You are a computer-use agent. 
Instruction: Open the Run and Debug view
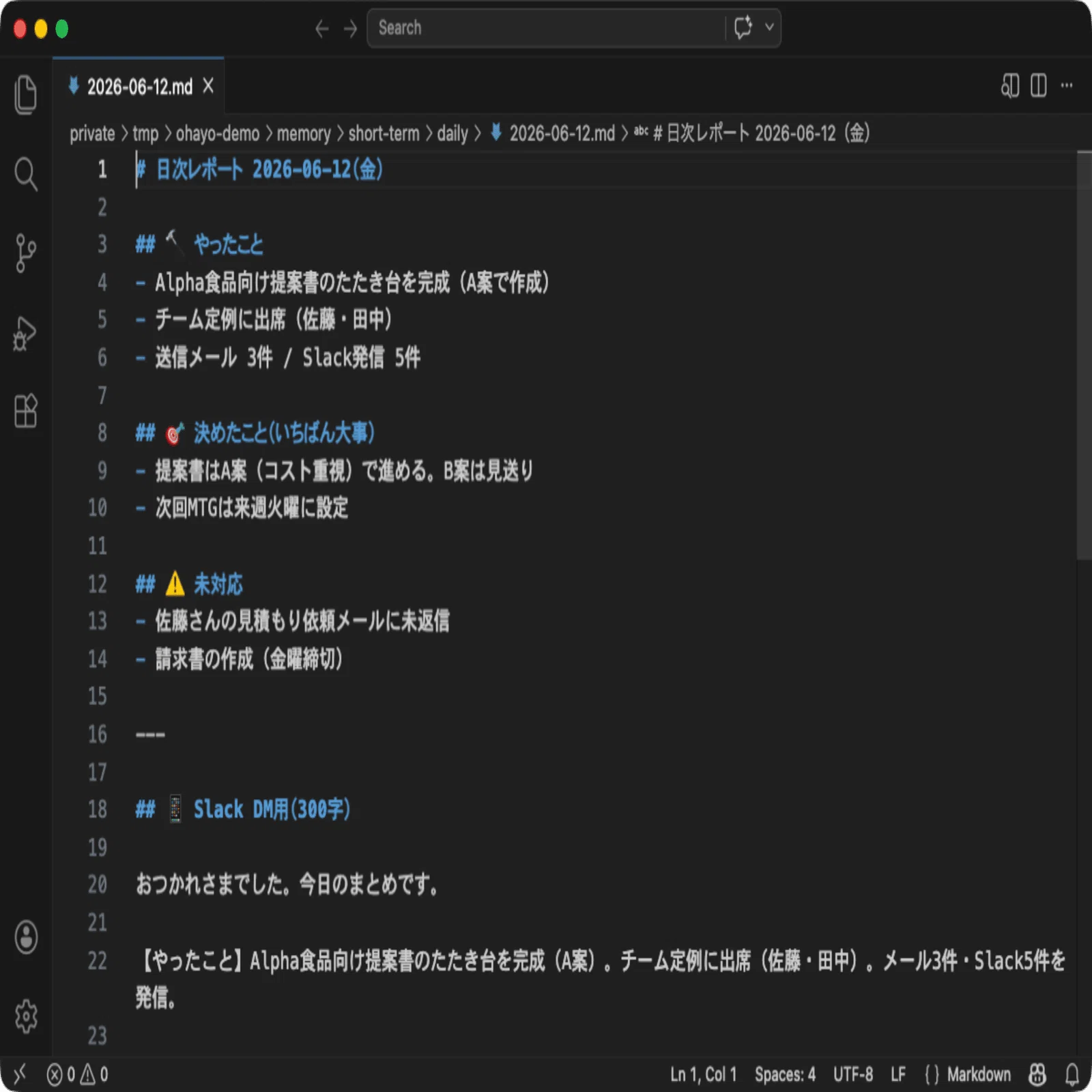click(26, 333)
